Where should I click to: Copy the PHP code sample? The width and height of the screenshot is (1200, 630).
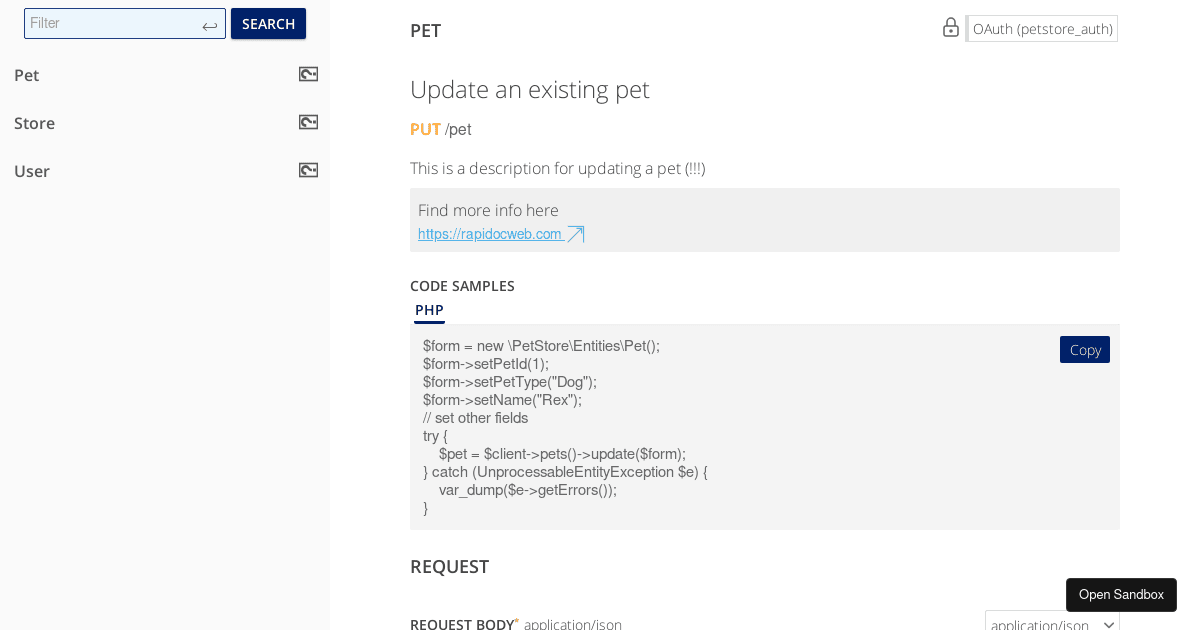click(1084, 349)
